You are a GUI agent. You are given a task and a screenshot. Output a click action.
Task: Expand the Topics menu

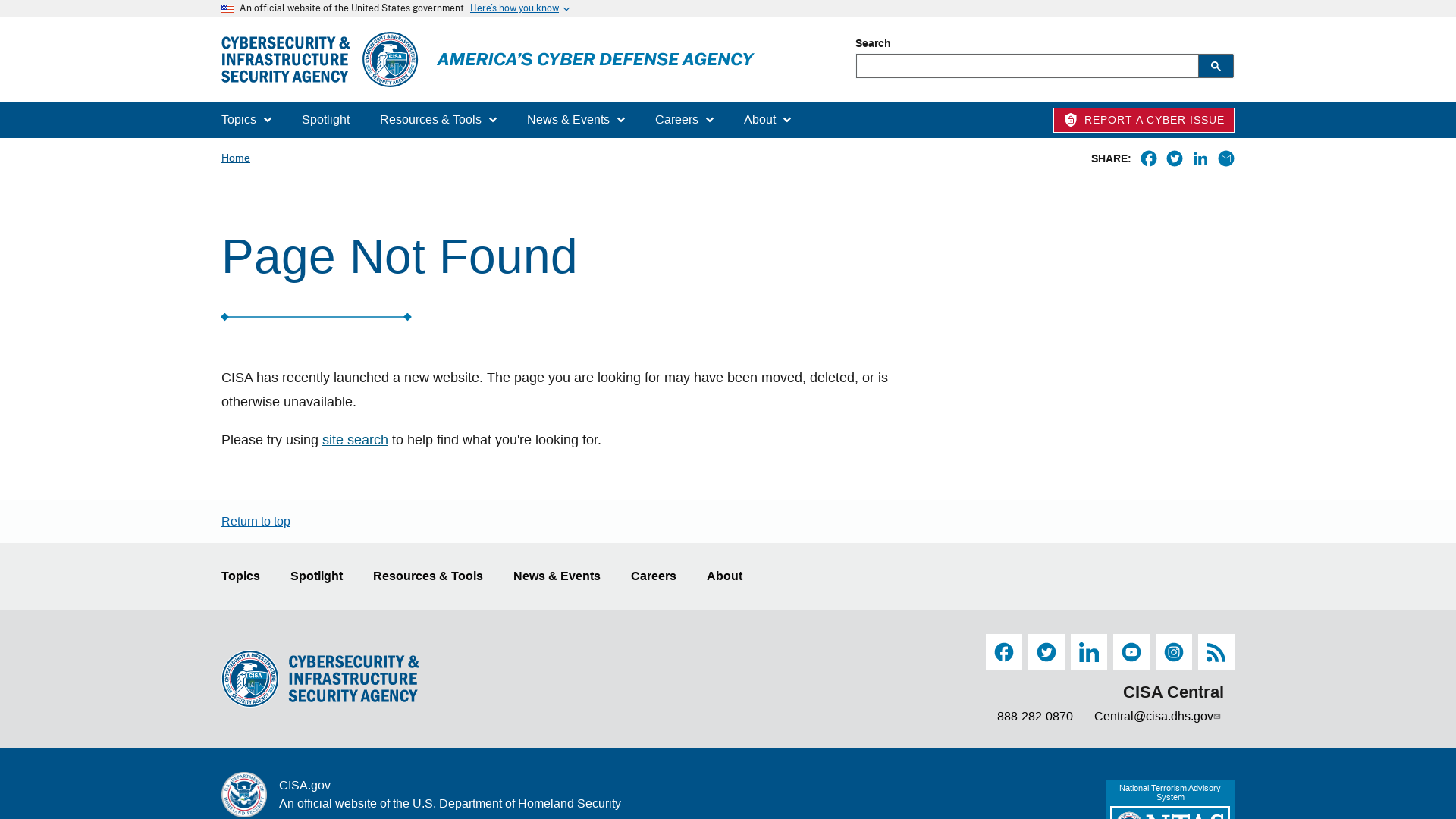coord(246,120)
